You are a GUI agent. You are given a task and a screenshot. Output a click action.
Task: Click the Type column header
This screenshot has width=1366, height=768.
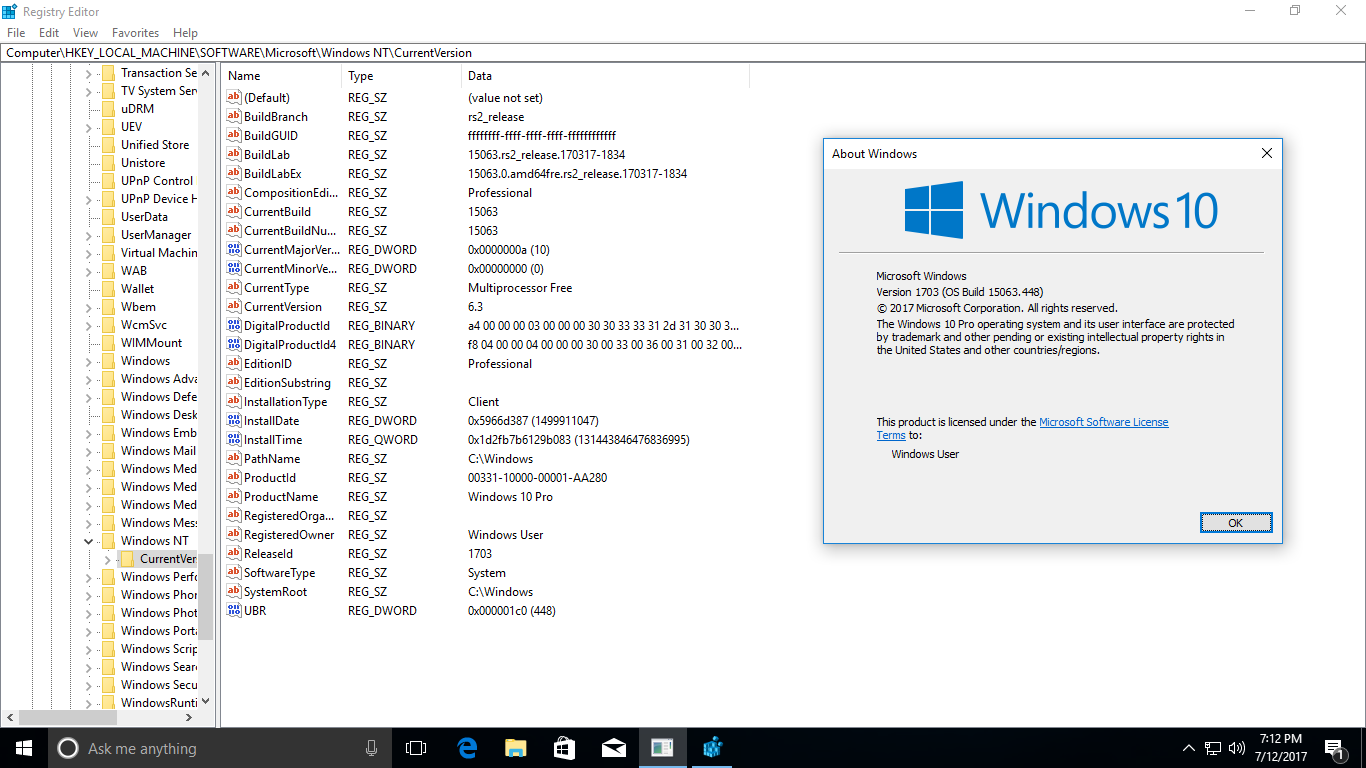click(402, 76)
